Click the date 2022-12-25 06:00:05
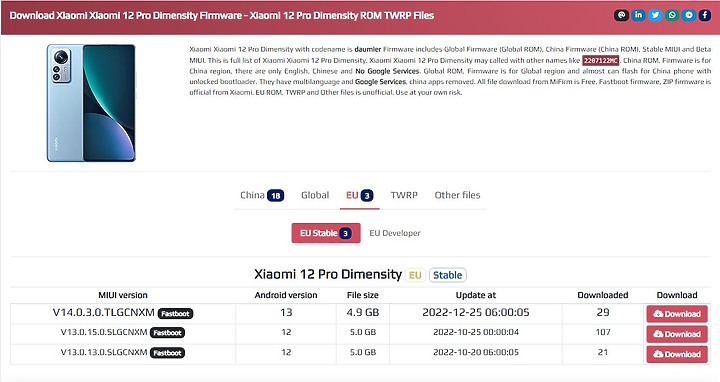Screen dimensions: 720x382 click(x=476, y=313)
